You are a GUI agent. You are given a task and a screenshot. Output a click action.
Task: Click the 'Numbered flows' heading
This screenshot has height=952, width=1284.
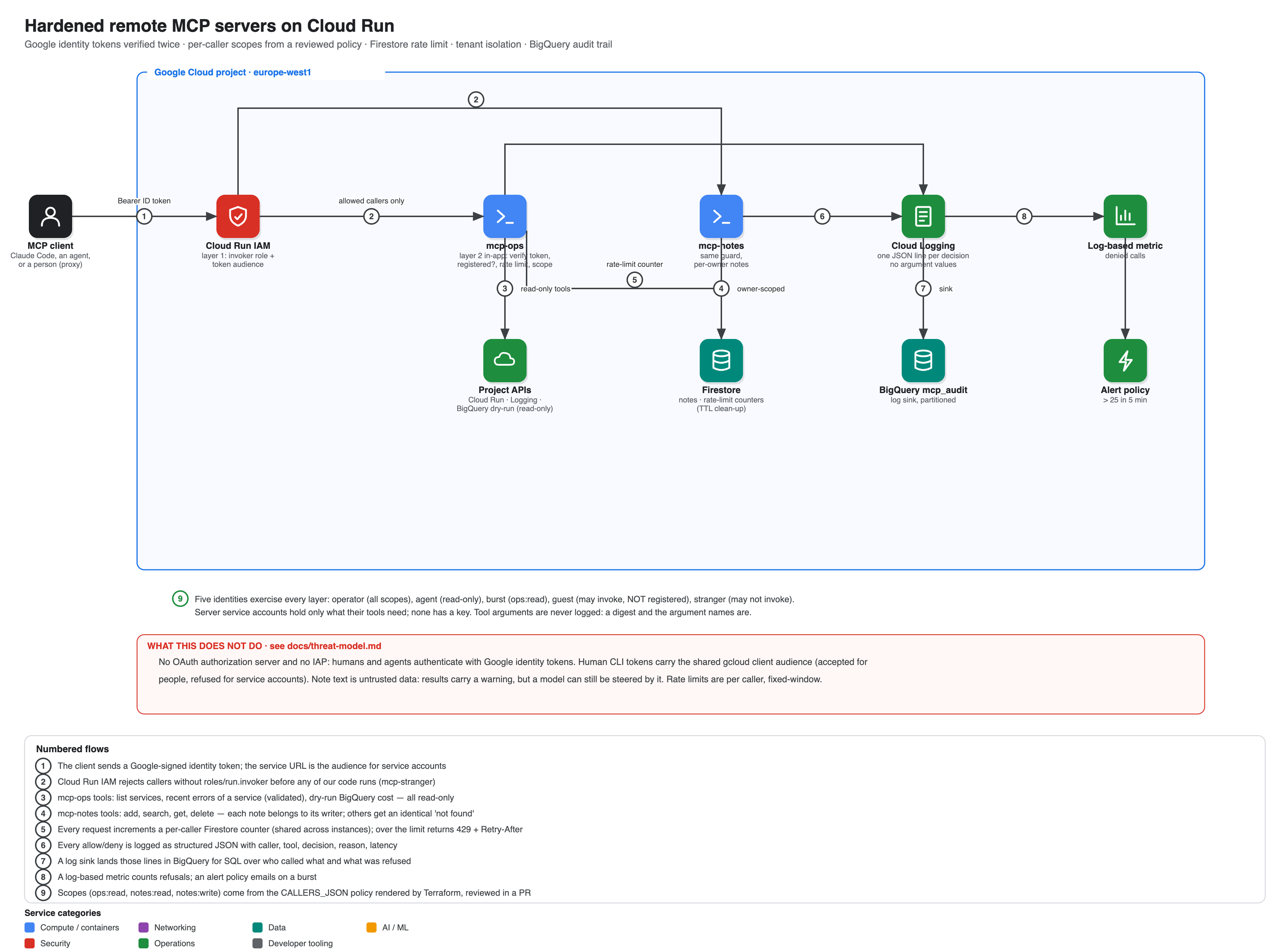click(x=72, y=749)
